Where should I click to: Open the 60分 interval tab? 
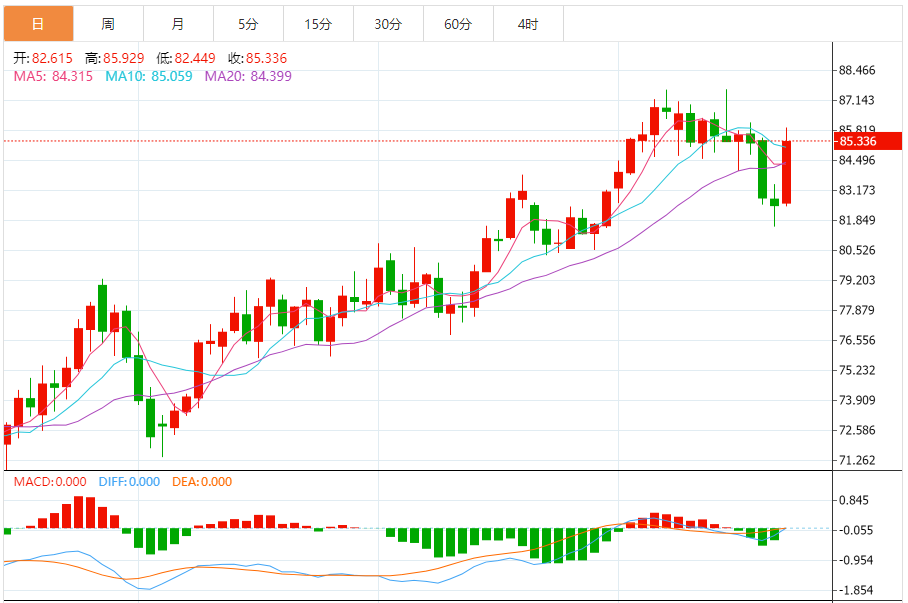click(x=458, y=24)
